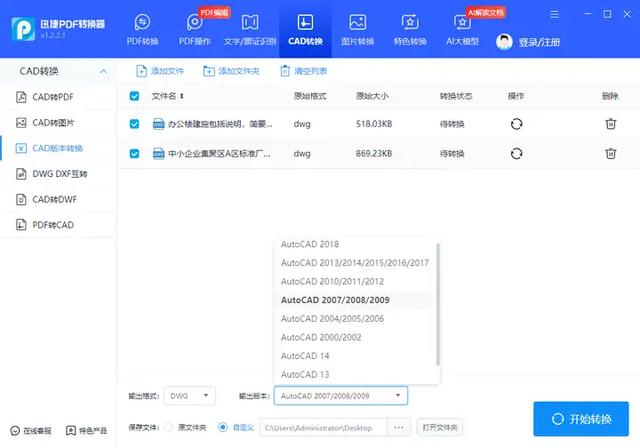Click the 添加文件 button

pyautogui.click(x=160, y=71)
